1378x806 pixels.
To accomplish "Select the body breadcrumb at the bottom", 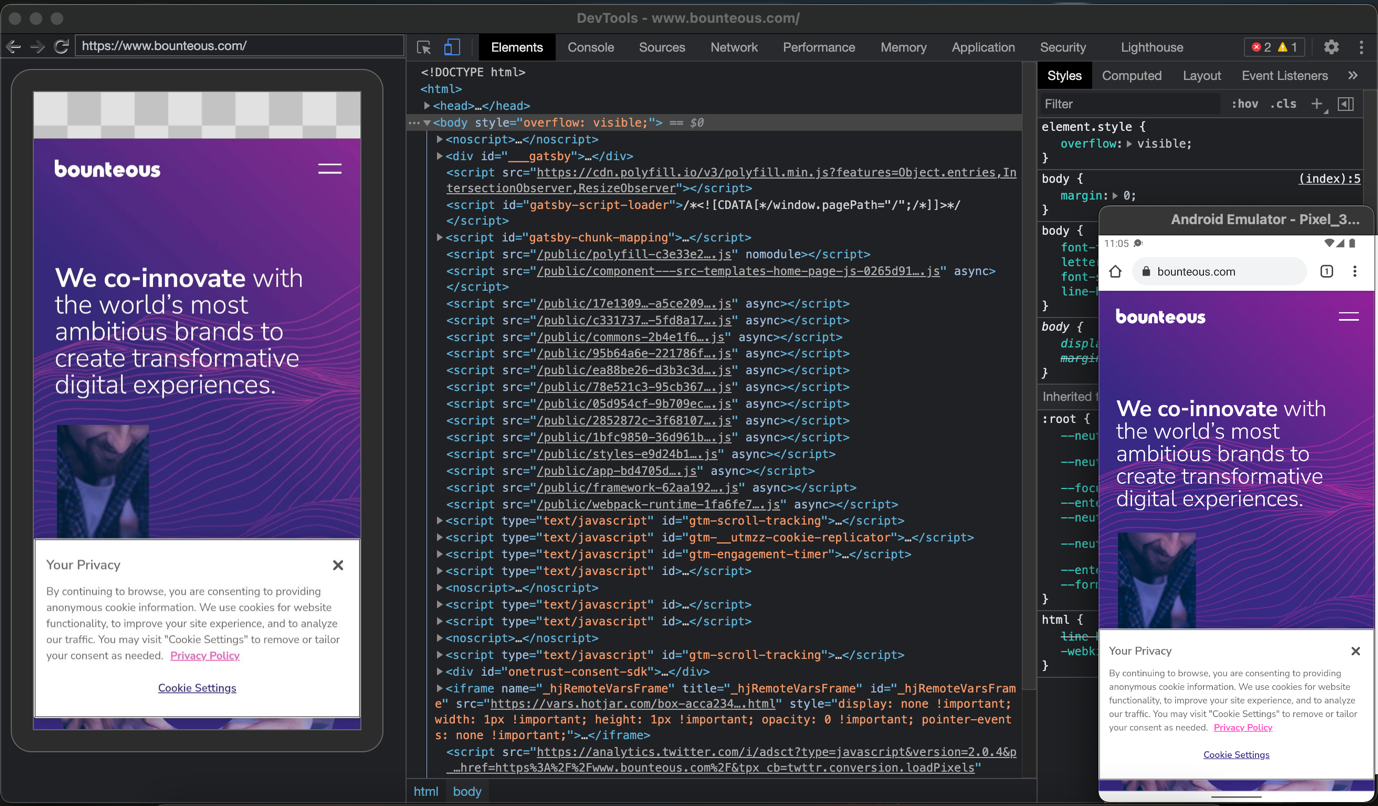I will click(467, 791).
